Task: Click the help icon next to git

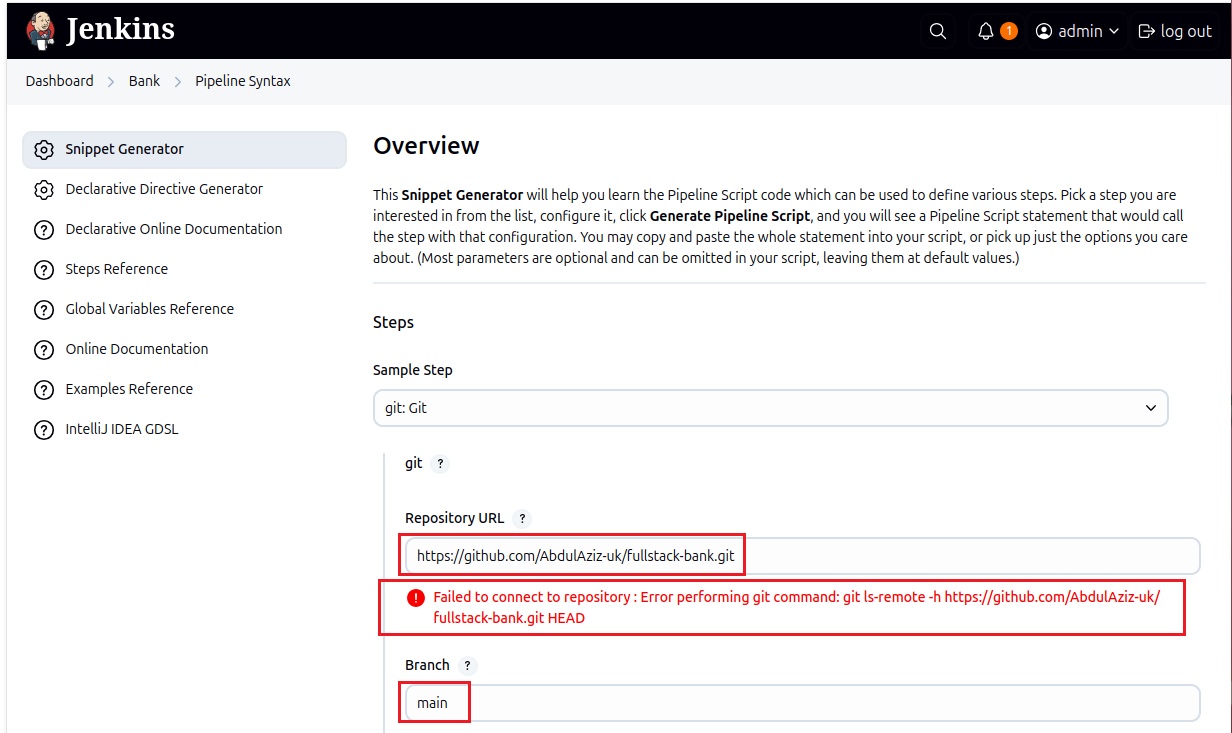Action: click(x=440, y=464)
